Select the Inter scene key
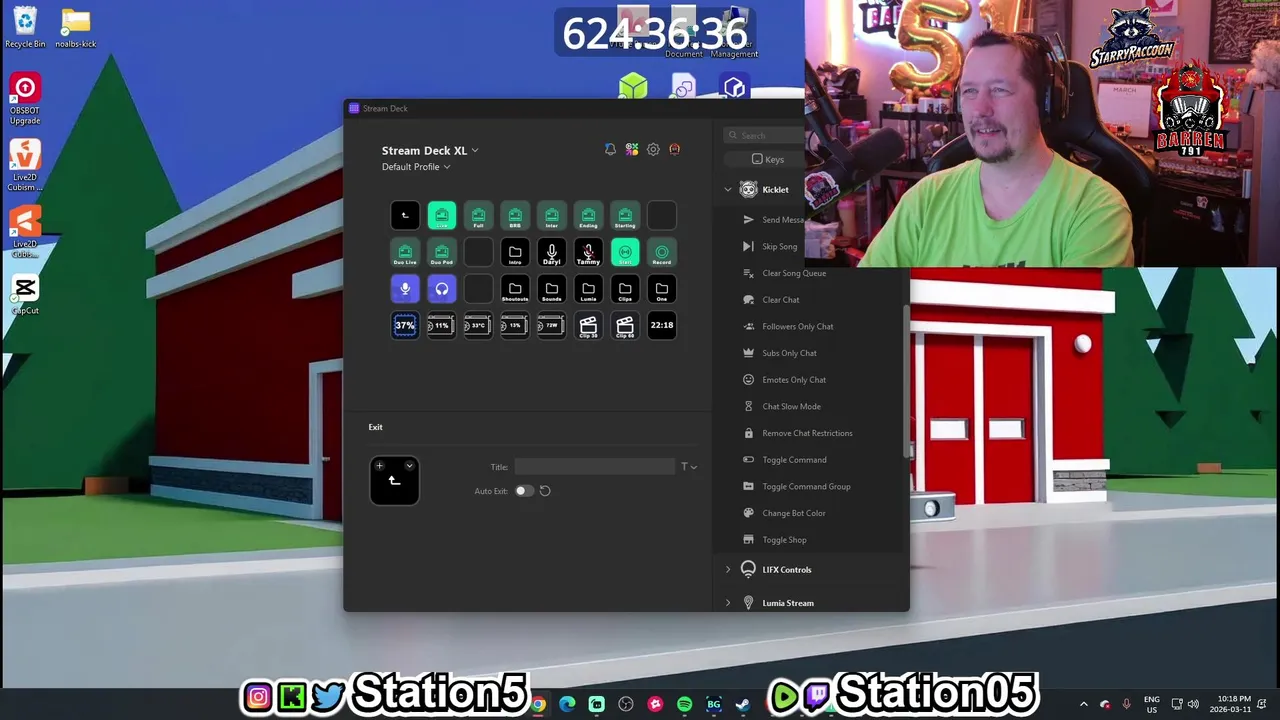The width and height of the screenshot is (1280, 720). click(552, 215)
